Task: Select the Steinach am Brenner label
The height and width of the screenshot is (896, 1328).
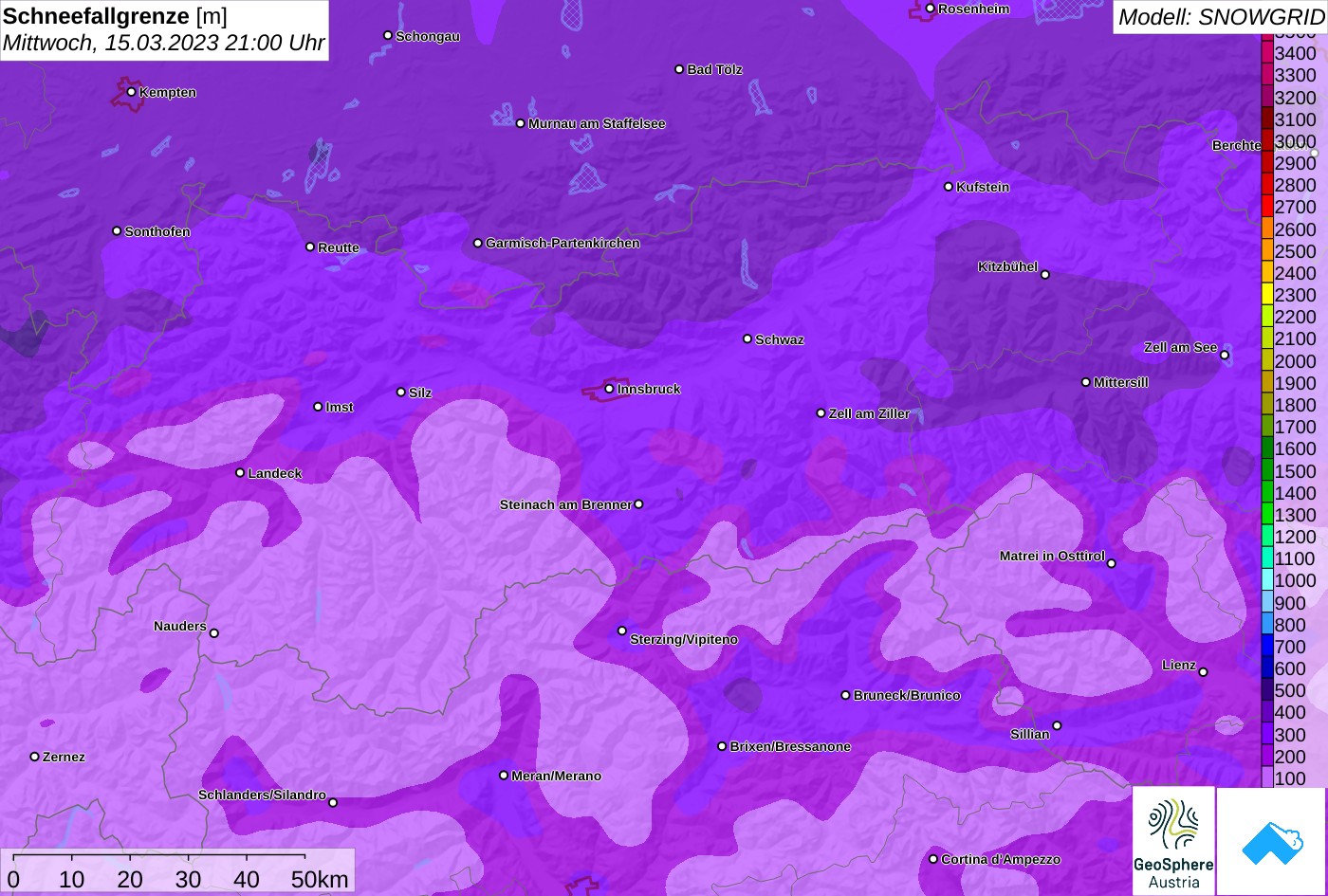Action: tap(565, 504)
